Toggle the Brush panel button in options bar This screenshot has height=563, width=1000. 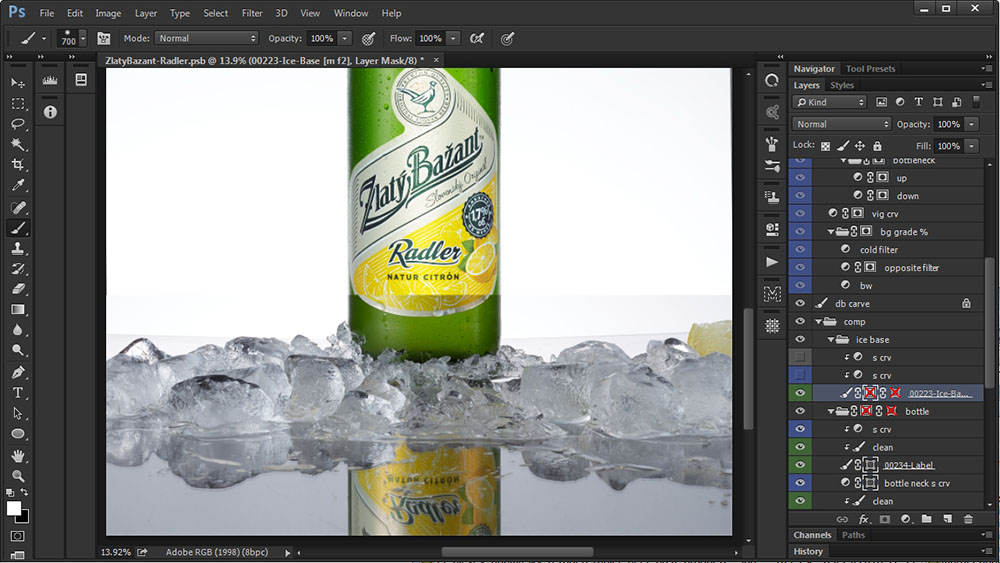103,39
